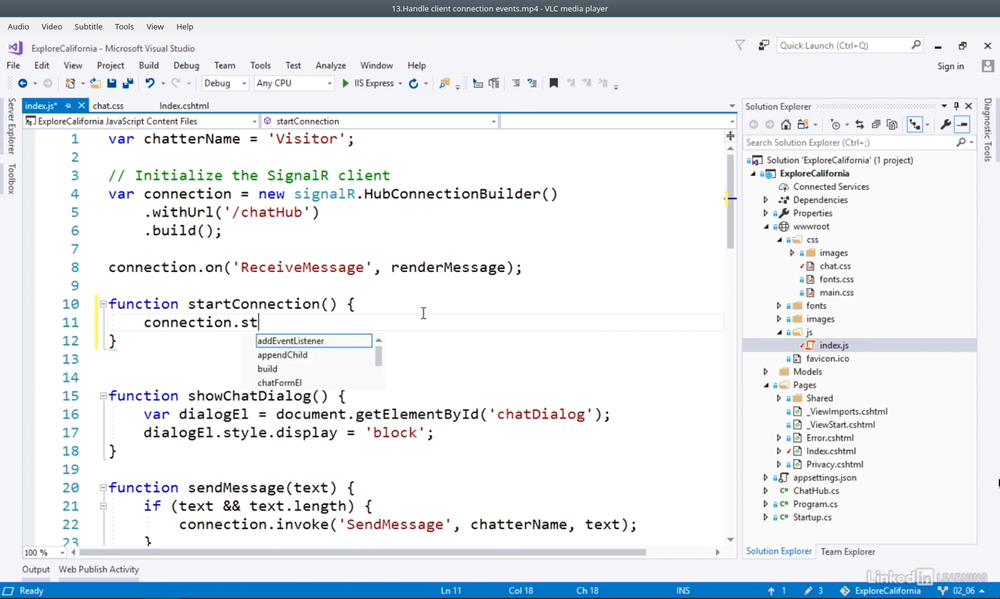Open the ExploreCalifornia JavaScript Content Files dropdown

coord(141,121)
